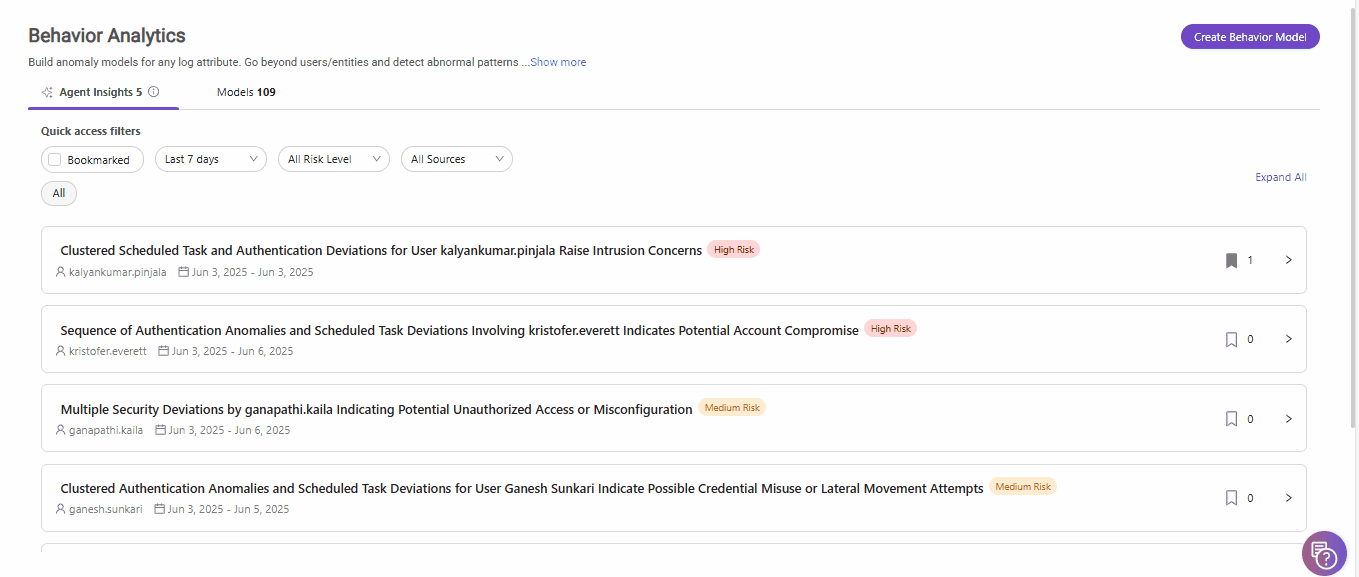1359x577 pixels.
Task: Click the Create Behavior Model button
Action: pyautogui.click(x=1250, y=37)
